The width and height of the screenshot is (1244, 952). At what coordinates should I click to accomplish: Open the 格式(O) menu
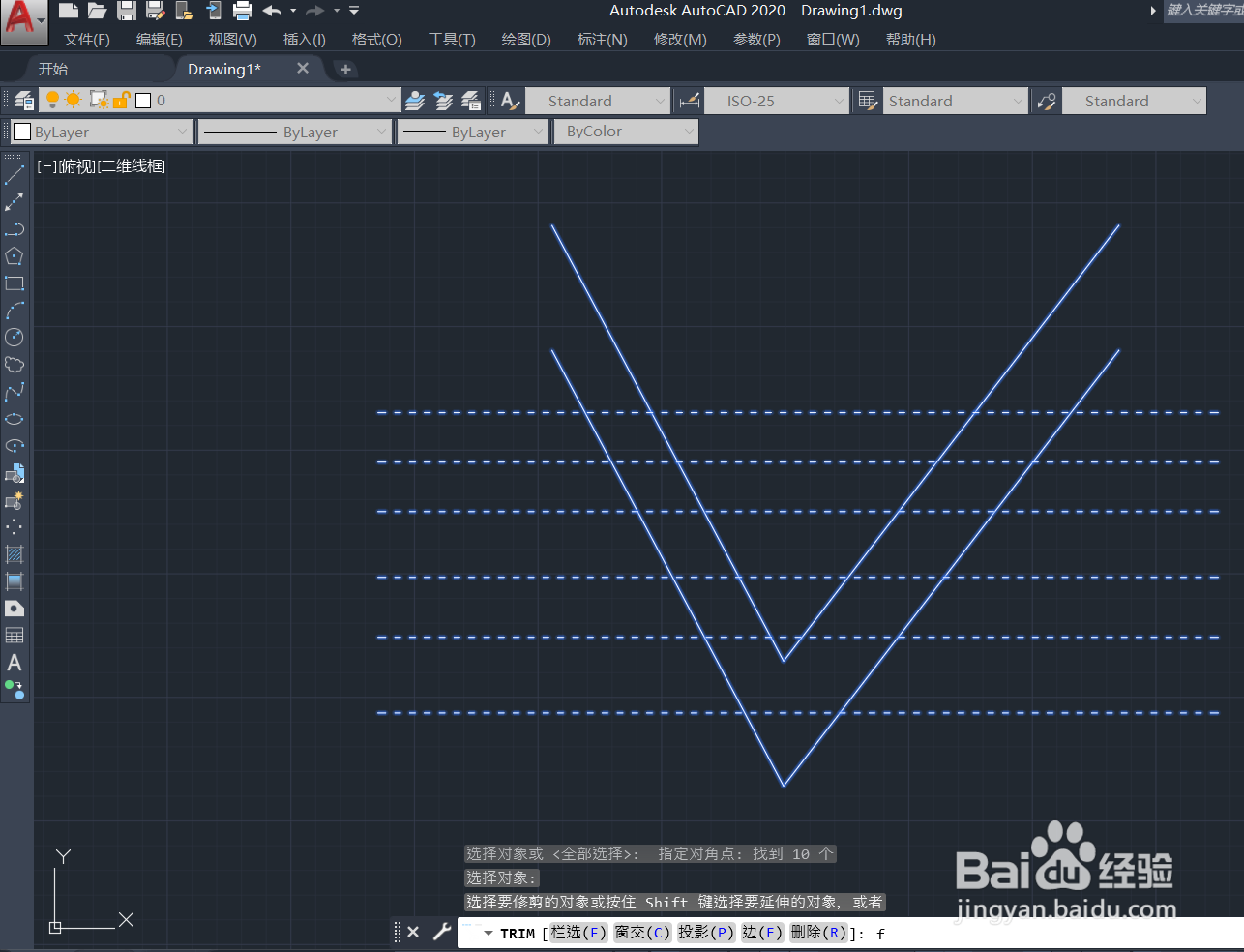[377, 40]
